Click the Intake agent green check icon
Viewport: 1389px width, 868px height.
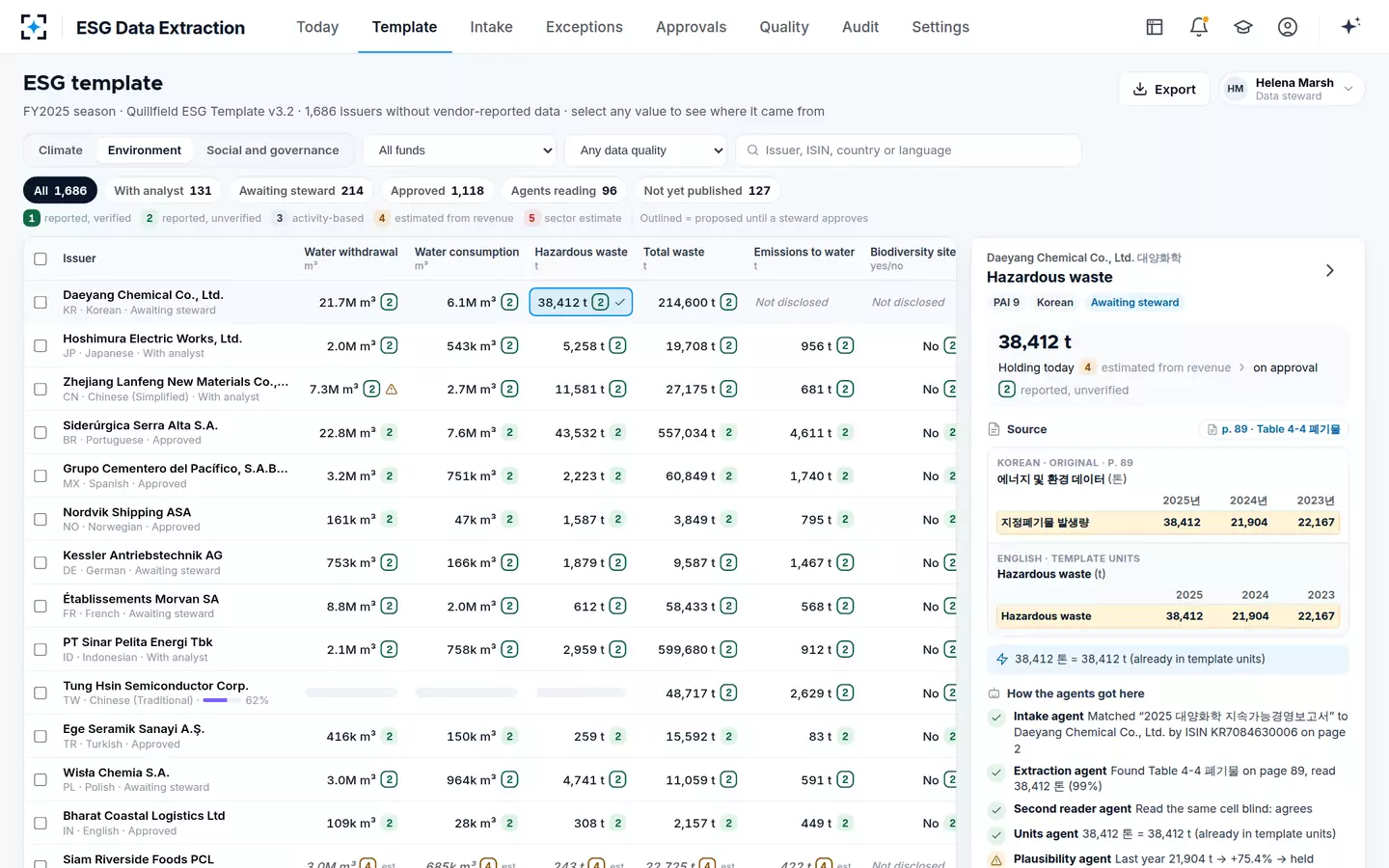click(996, 717)
